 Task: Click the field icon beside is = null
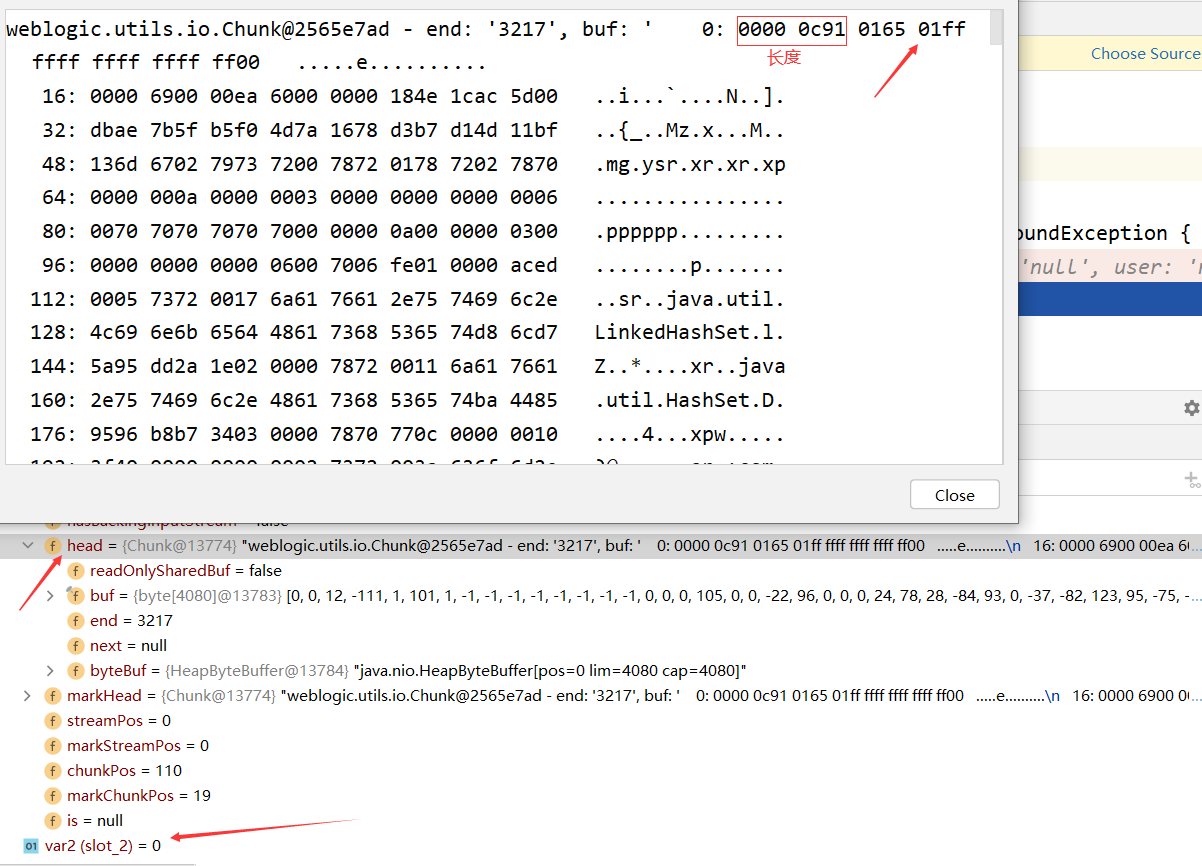pos(52,821)
